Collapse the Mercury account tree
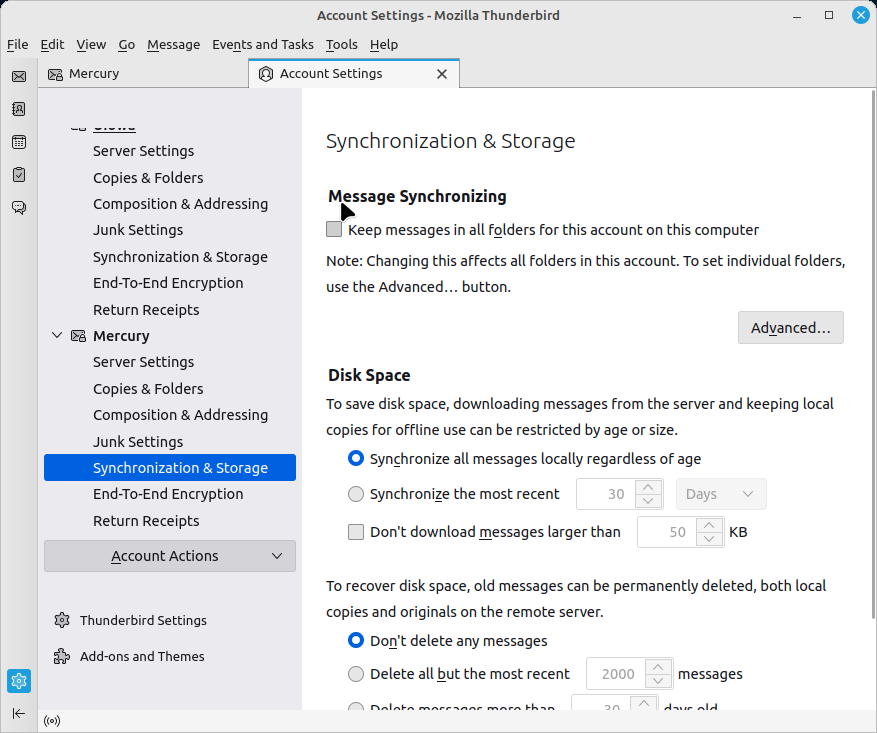The width and height of the screenshot is (877, 733). pos(57,336)
